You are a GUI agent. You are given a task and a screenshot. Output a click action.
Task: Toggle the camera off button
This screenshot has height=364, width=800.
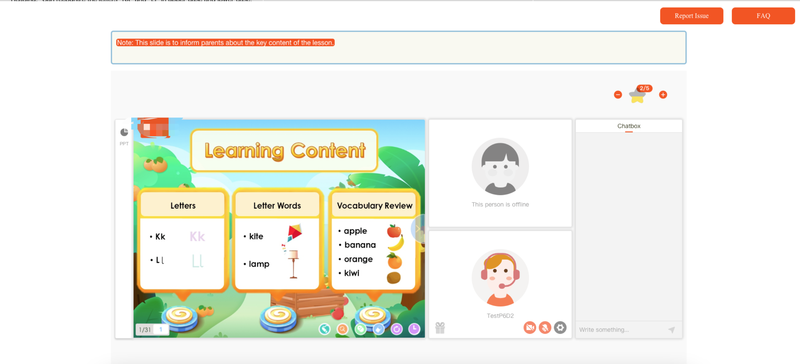530,328
